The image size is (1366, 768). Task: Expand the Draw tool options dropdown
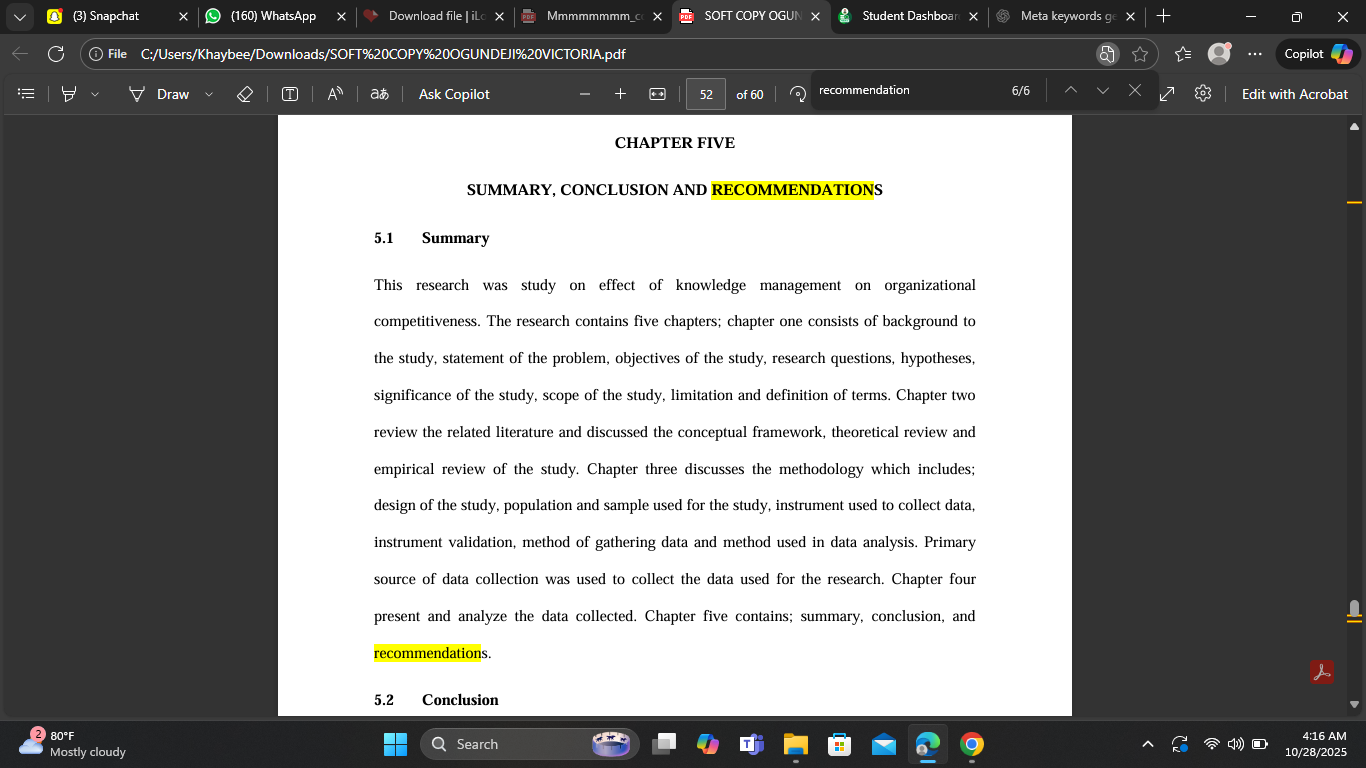[x=209, y=94]
